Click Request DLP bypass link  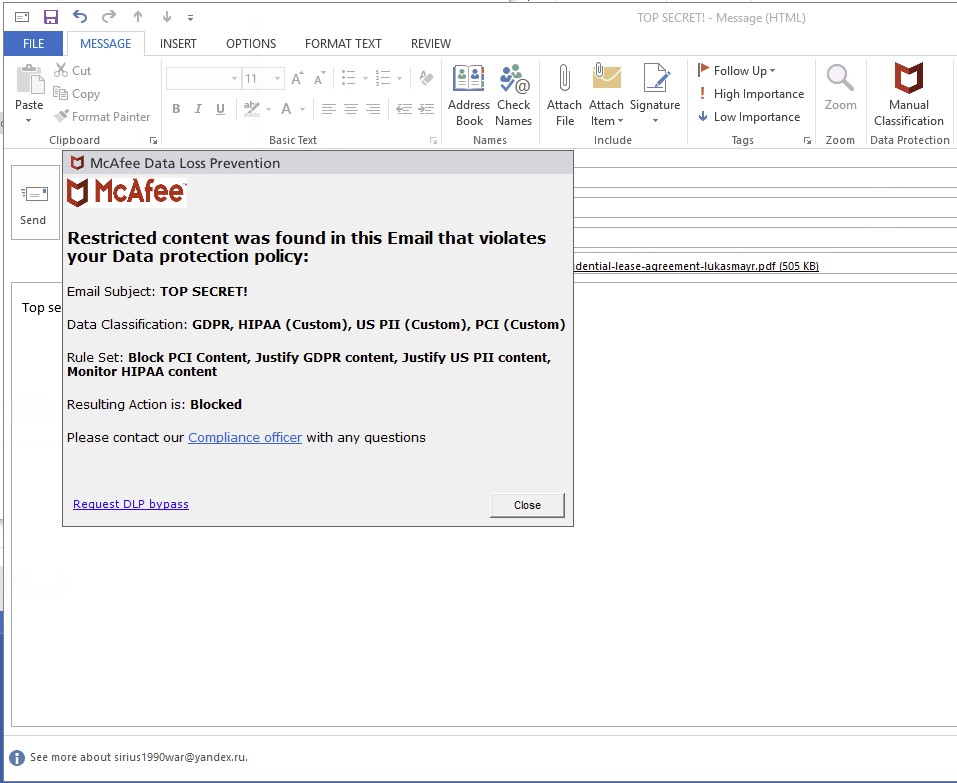pos(131,504)
